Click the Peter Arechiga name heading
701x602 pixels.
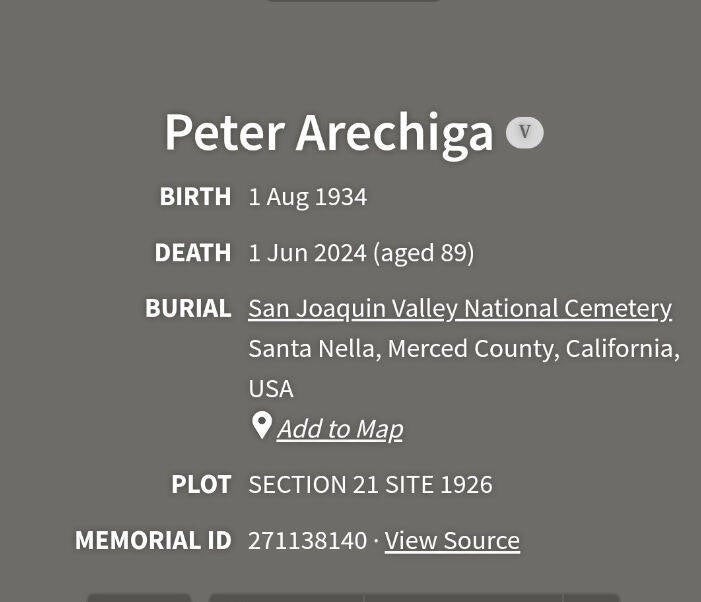pos(329,133)
